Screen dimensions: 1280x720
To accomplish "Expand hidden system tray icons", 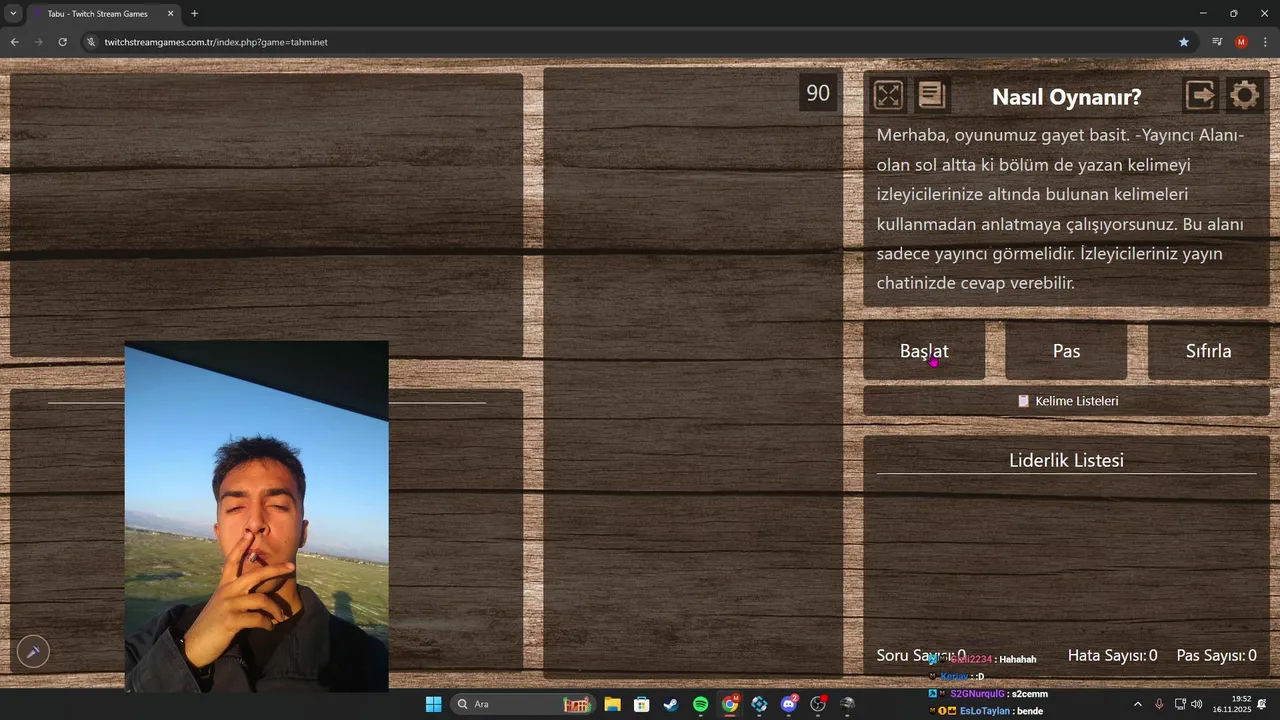I will [1138, 704].
